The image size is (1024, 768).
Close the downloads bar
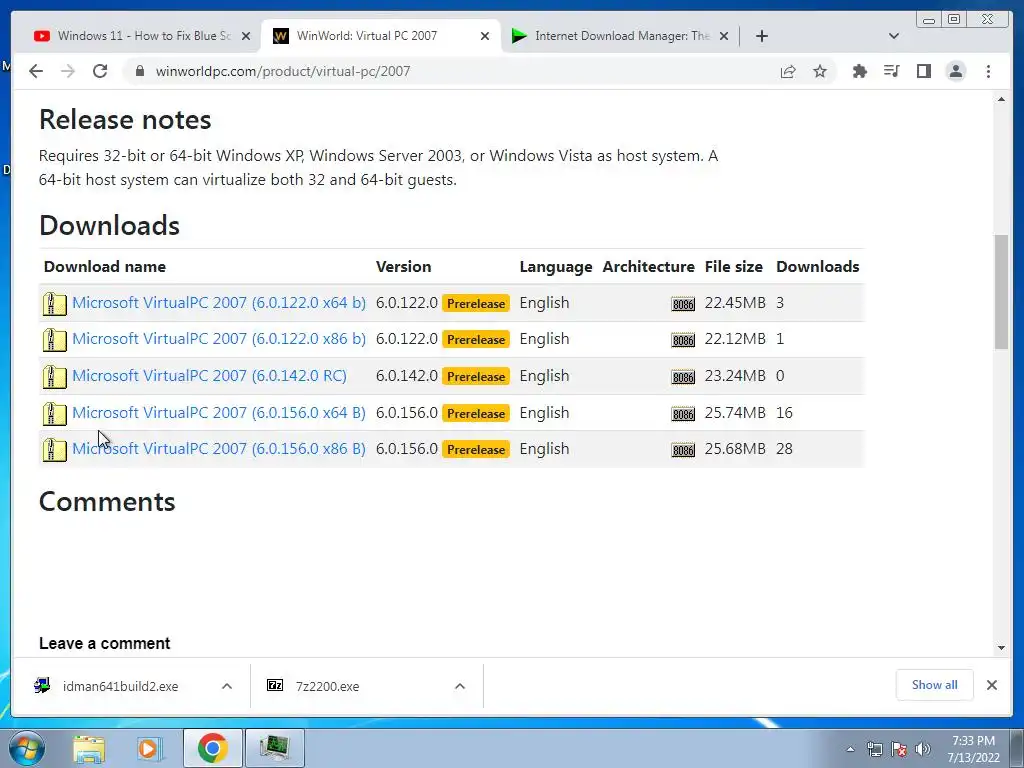tap(992, 685)
